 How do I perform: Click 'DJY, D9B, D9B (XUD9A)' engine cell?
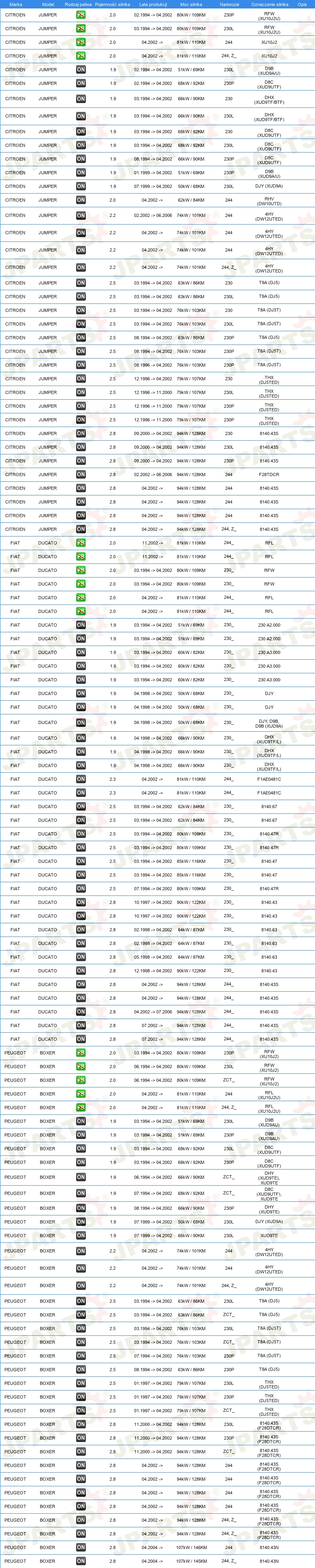pos(269,724)
